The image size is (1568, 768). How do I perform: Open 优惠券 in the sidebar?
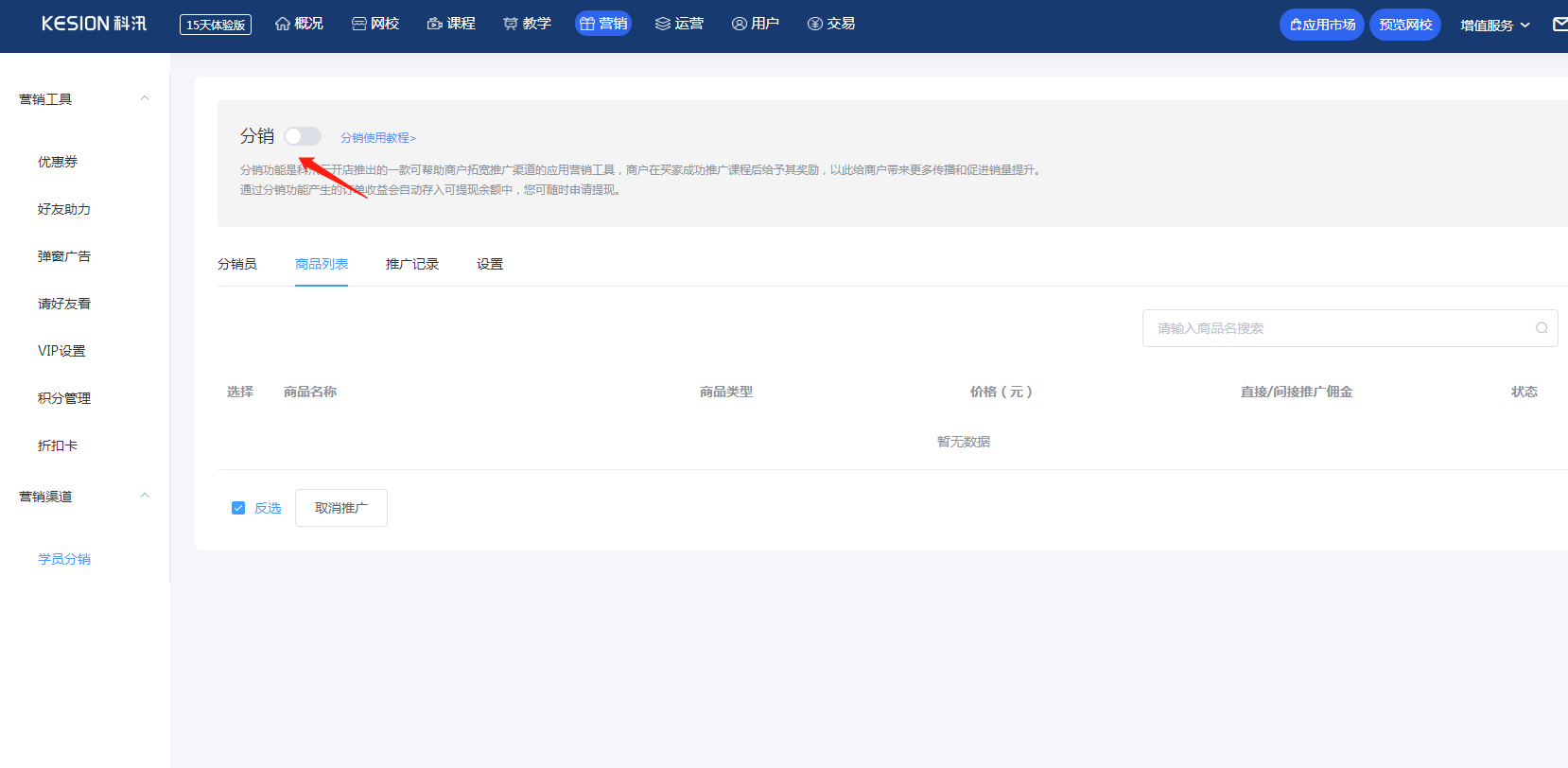[x=58, y=162]
